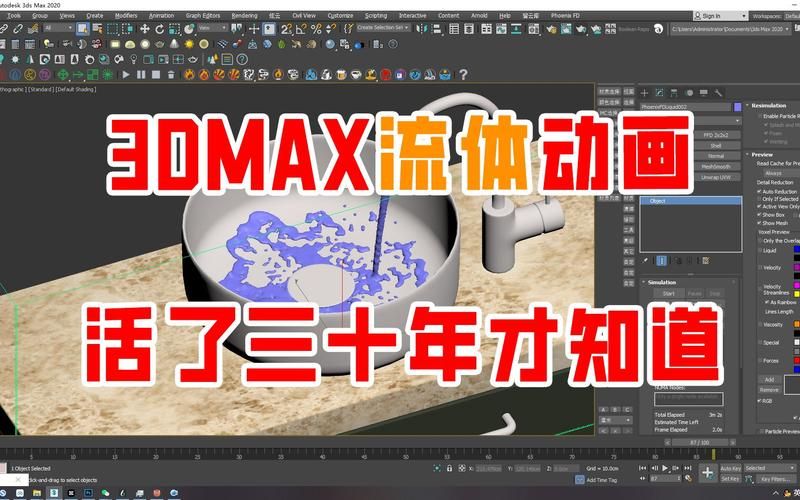Image resolution: width=800 pixels, height=500 pixels.
Task: Select the Select and Link tool
Action: pyautogui.click(x=4, y=29)
